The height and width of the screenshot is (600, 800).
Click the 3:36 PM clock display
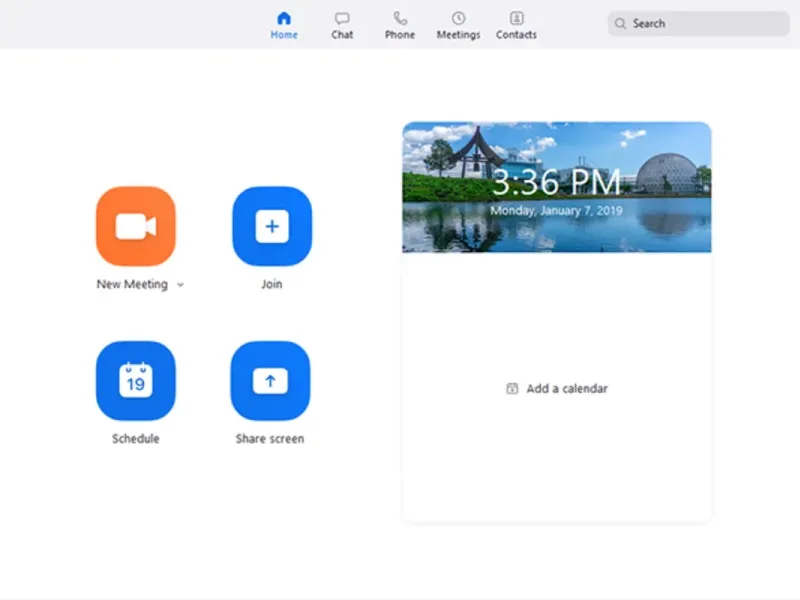pos(556,182)
